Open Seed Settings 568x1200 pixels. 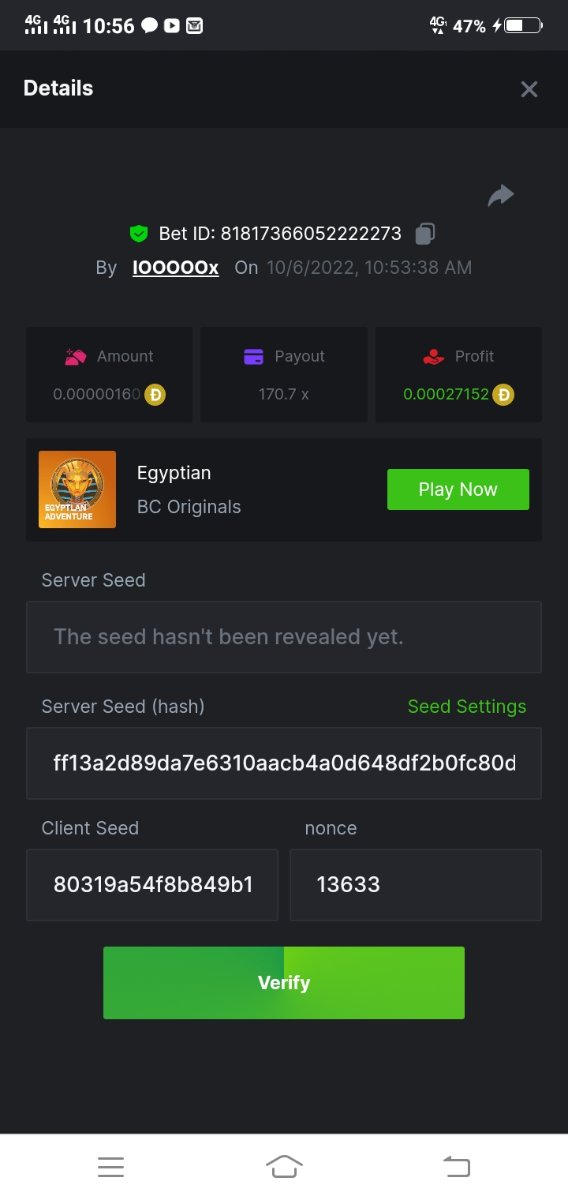click(x=467, y=706)
